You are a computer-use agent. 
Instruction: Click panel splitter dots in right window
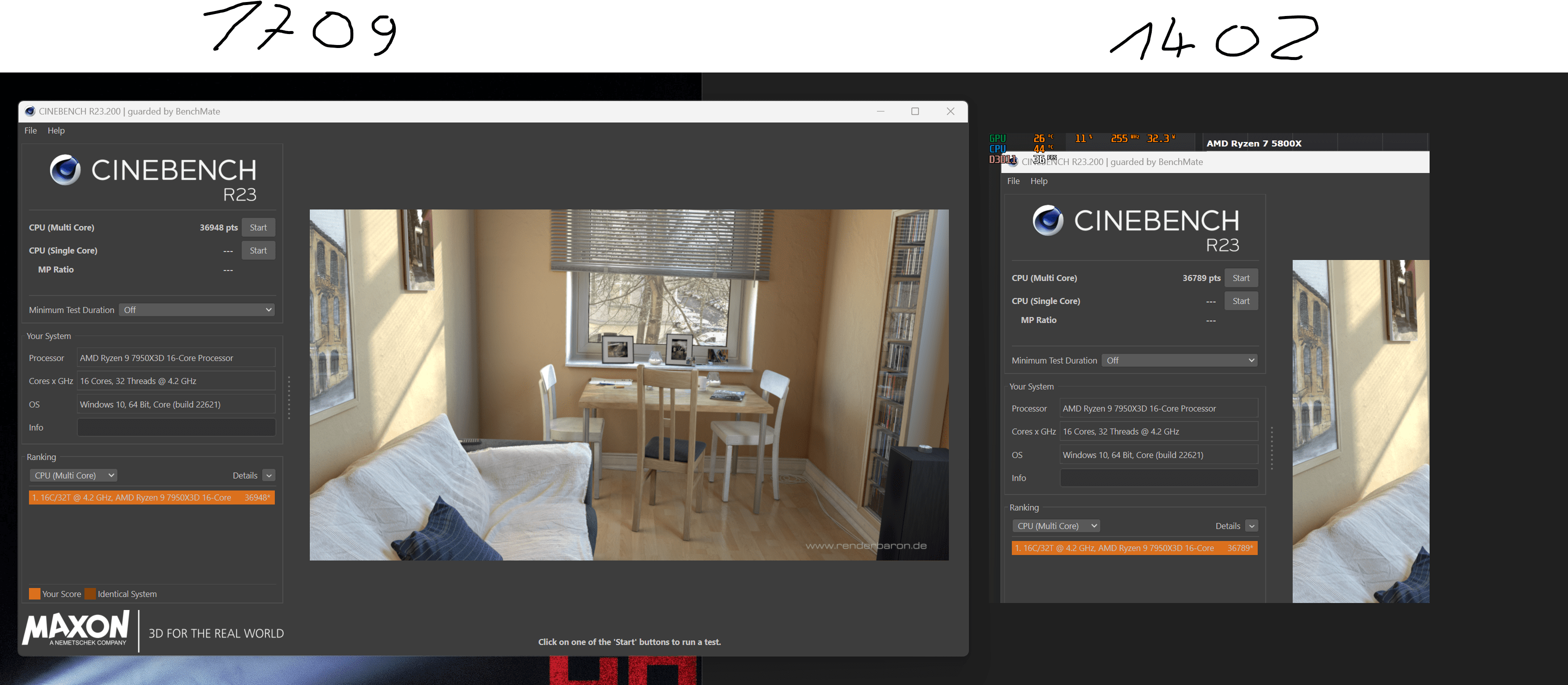(x=1272, y=448)
